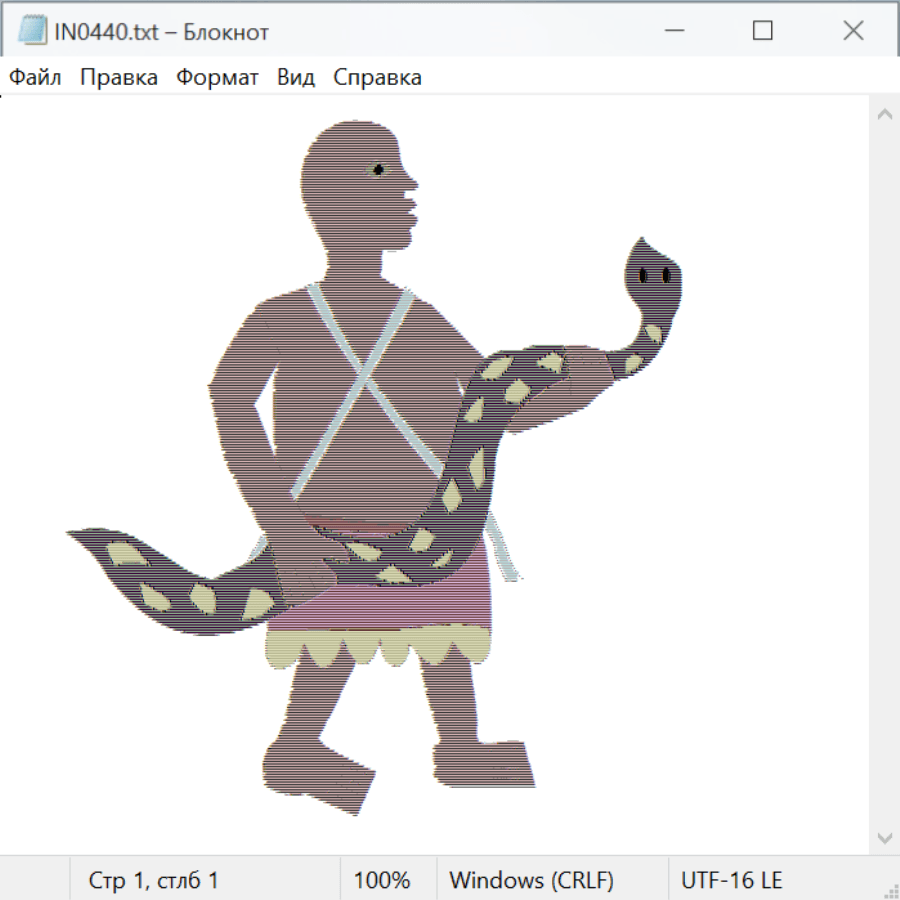Screen dimensions: 900x900
Task: Open the Файл menu
Action: click(x=35, y=78)
